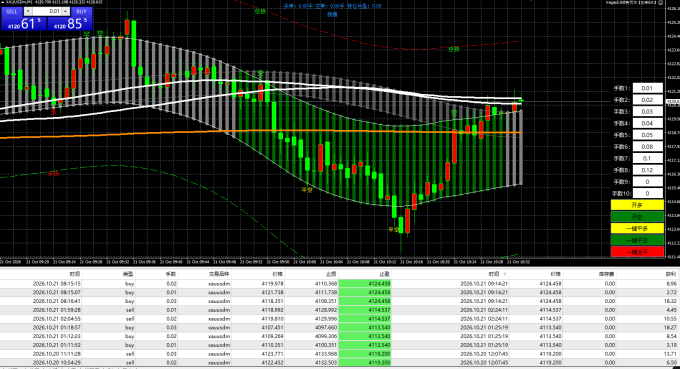Screen dimensions: 680x369
Task: Increase lot volume with the up arrow
Action: [x=65, y=11]
